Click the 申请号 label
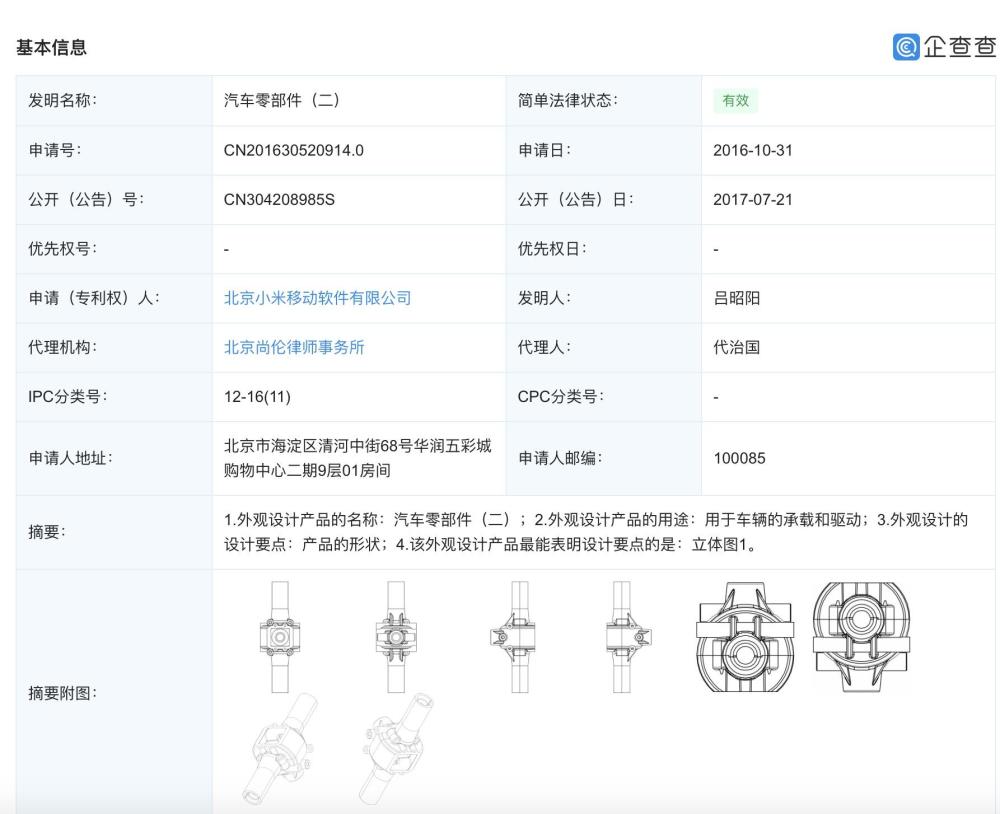This screenshot has height=814, width=1000. click(x=54, y=151)
